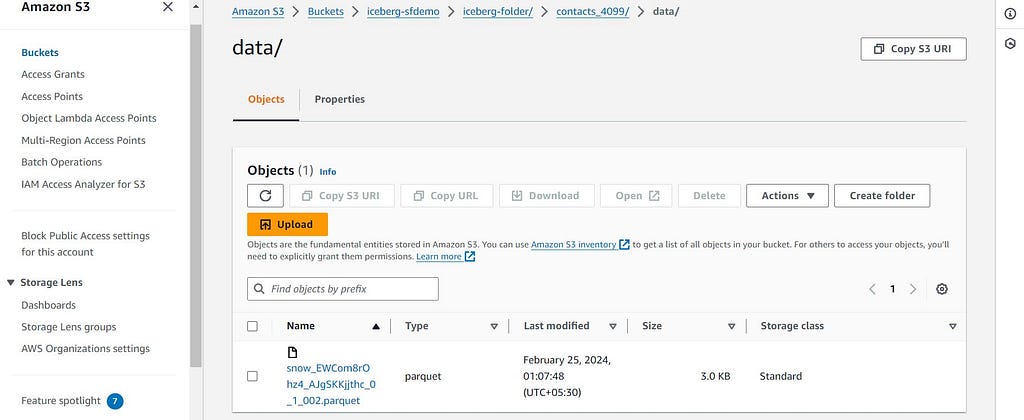Close the Amazon S3 navigation panel
This screenshot has height=420, width=1024.
[x=168, y=7]
